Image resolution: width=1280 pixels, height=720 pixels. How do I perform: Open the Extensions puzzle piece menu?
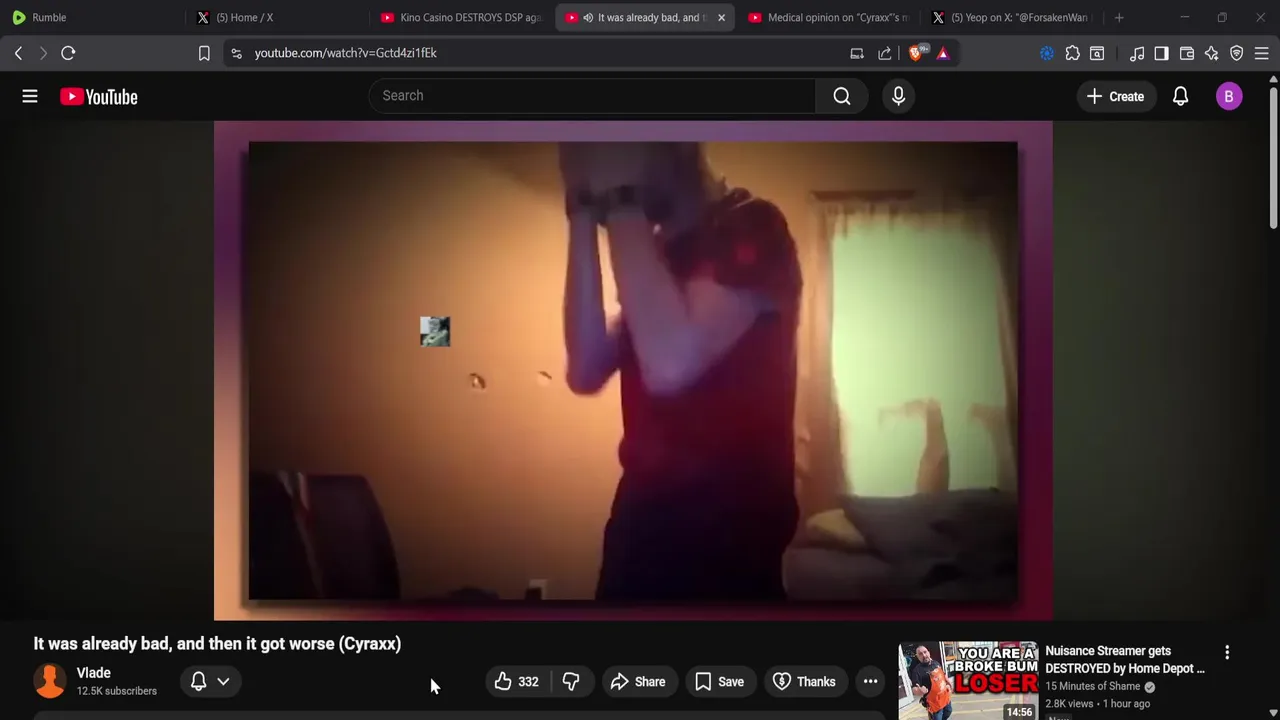click(x=1072, y=53)
